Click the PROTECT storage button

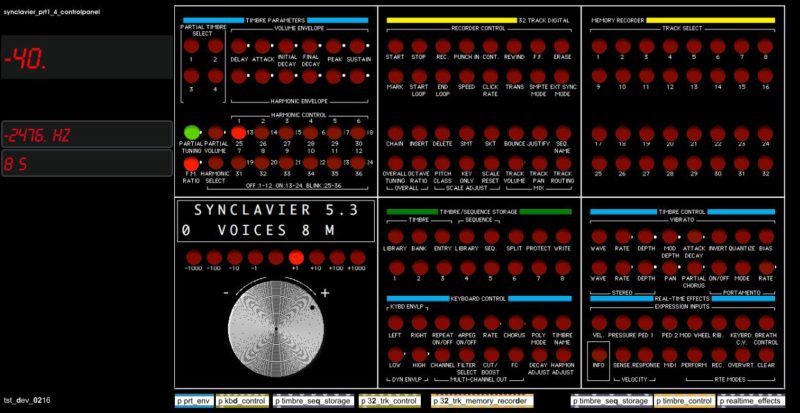click(540, 236)
